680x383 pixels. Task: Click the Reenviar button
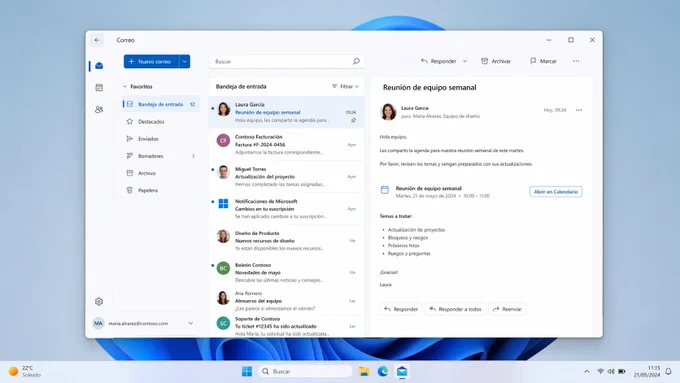pos(507,309)
